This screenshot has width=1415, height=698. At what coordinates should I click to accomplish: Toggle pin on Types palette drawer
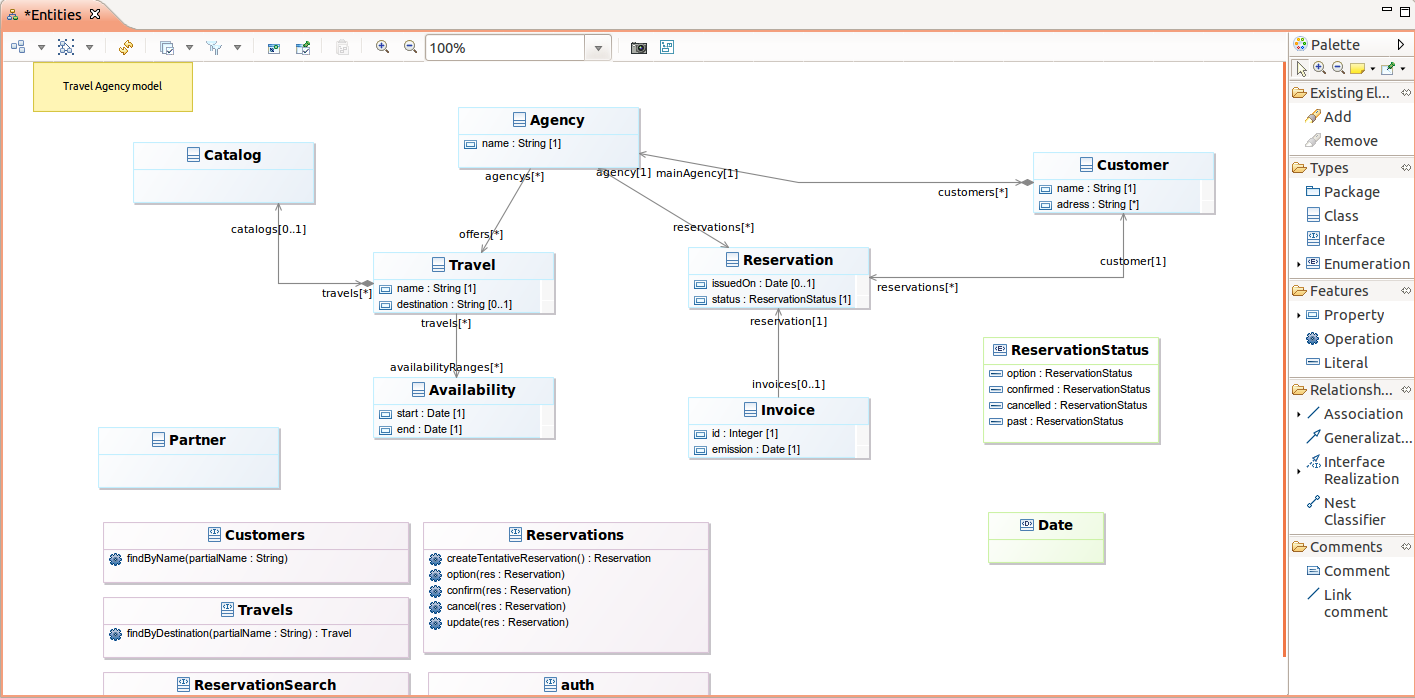coord(1406,167)
